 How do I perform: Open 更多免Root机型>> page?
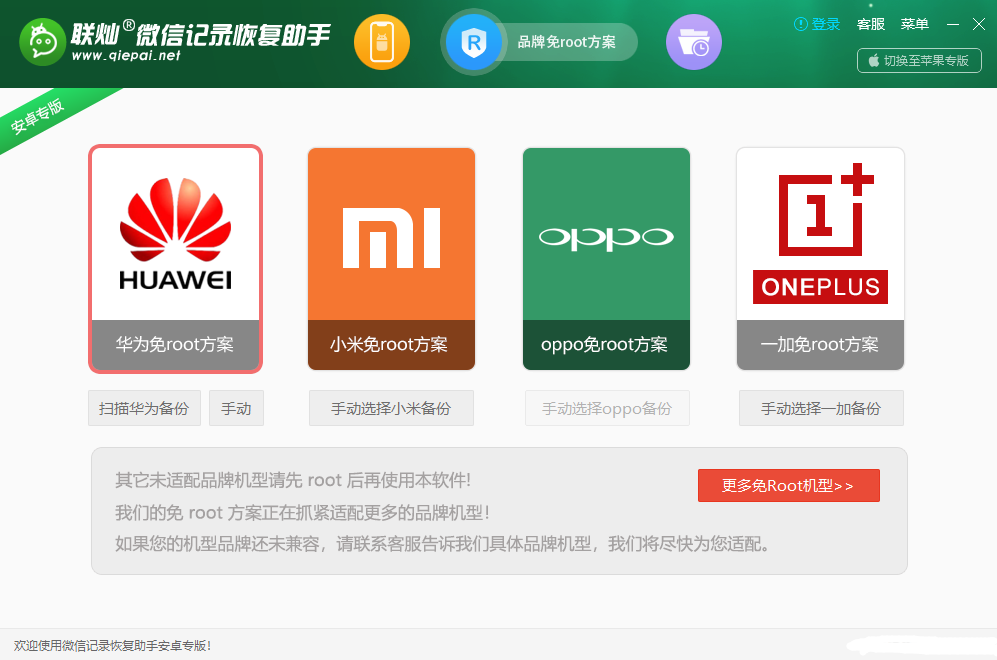[788, 485]
